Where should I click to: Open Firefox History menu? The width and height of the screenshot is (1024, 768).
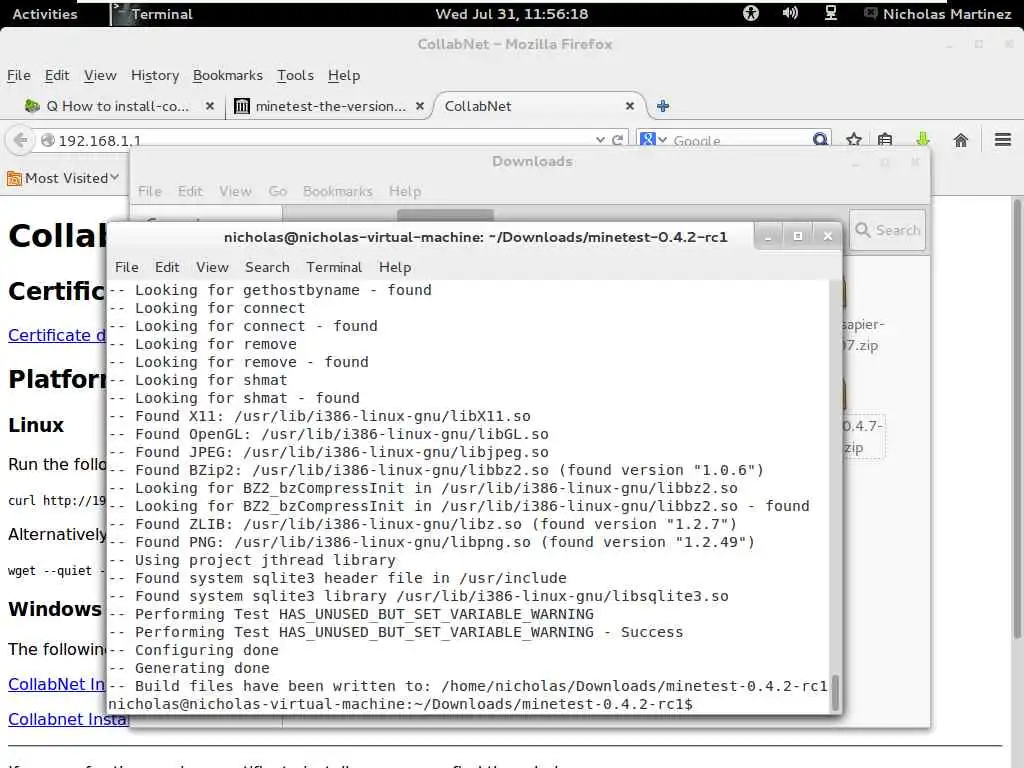pyautogui.click(x=155, y=75)
